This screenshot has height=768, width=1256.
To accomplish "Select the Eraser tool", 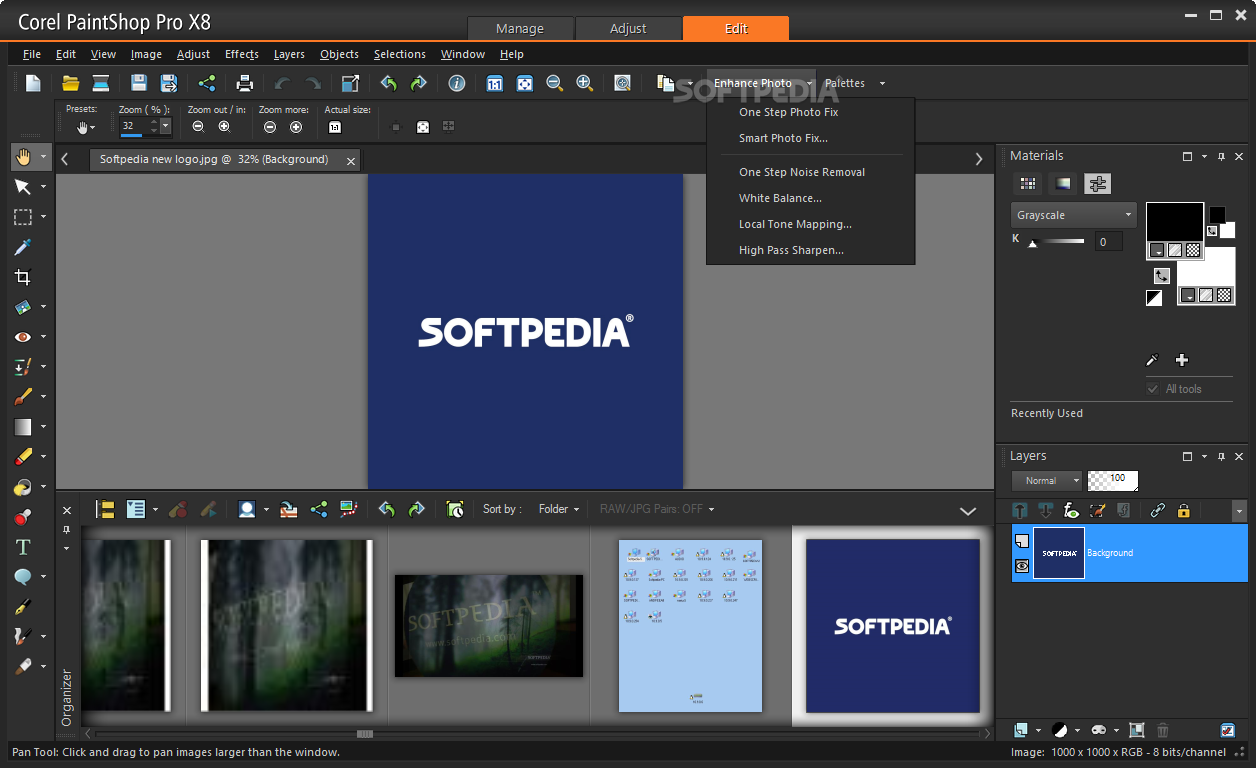I will 22,457.
